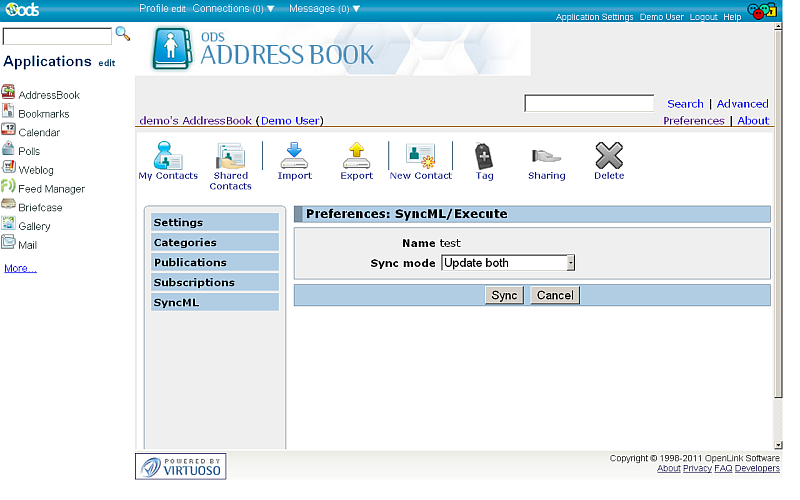Image resolution: width=800 pixels, height=500 pixels.
Task: Open Calendar in the Applications sidebar
Action: (39, 132)
